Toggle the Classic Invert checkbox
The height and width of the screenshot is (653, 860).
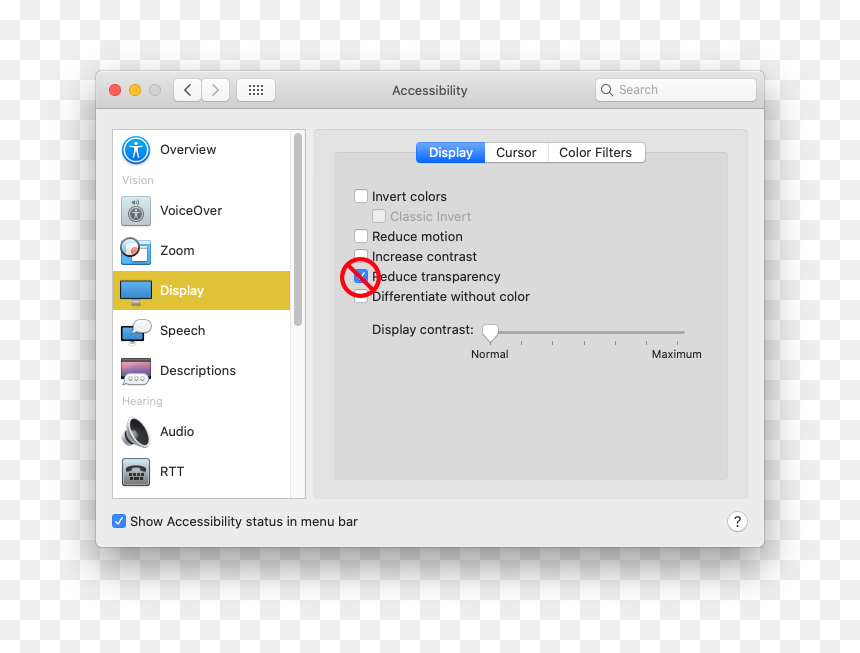[379, 216]
